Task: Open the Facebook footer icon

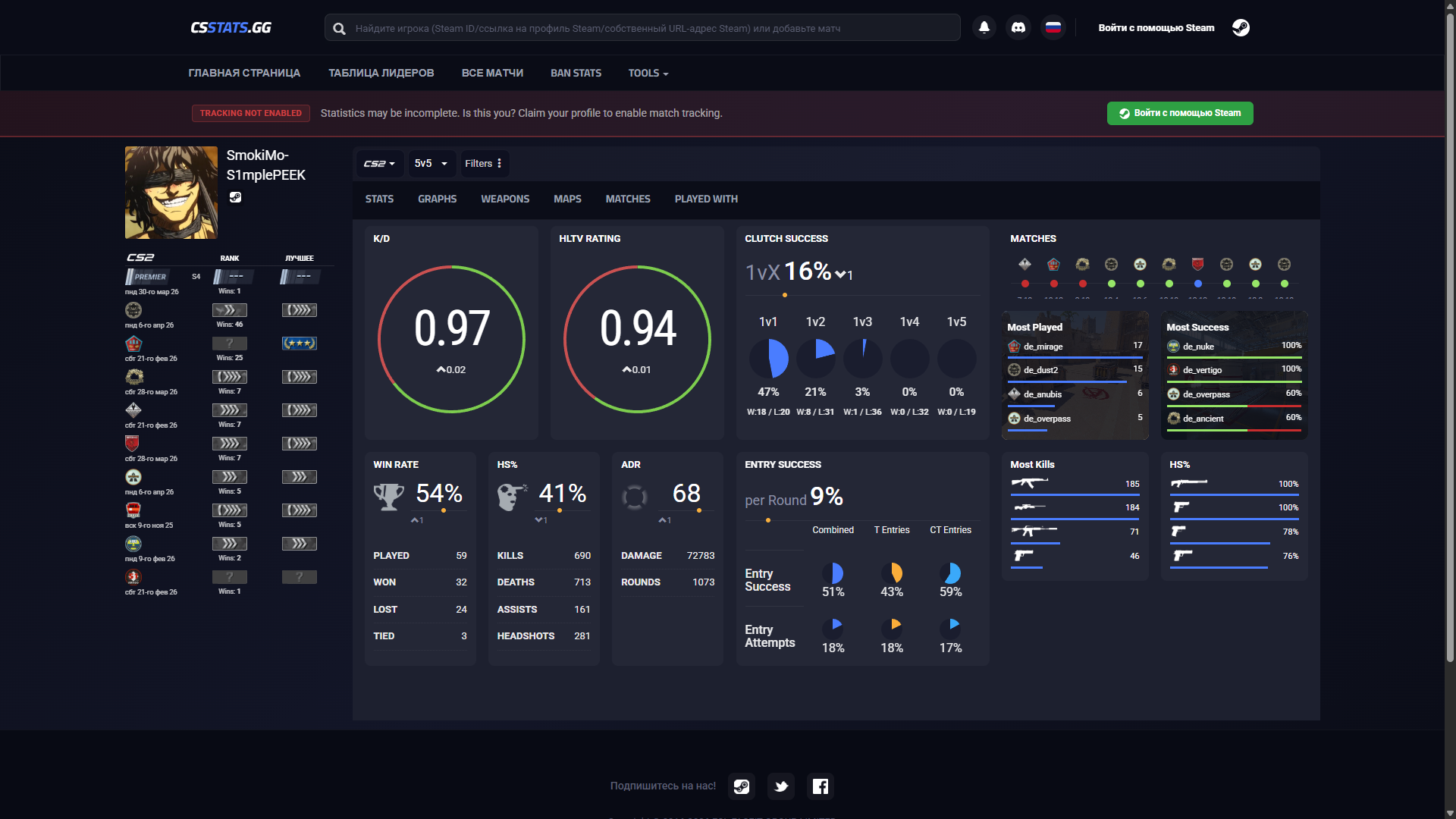Action: [x=821, y=786]
